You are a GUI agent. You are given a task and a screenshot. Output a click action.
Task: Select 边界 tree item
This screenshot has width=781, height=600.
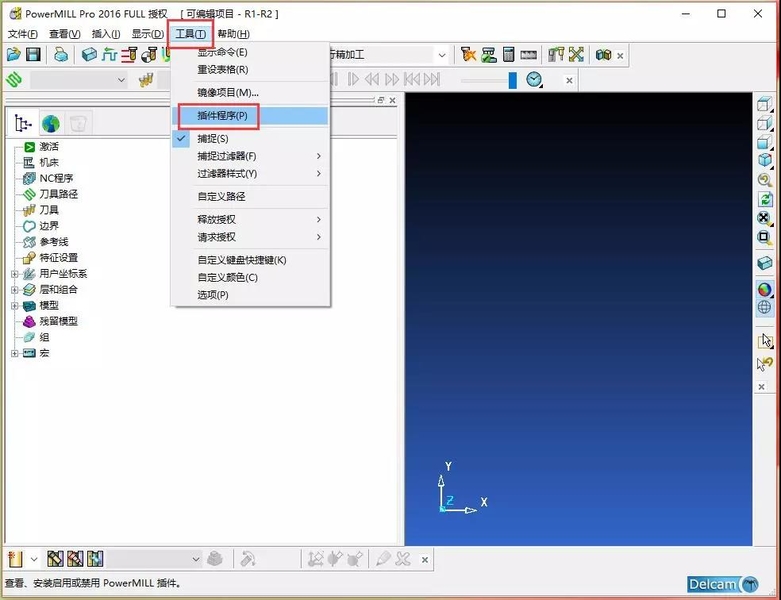pos(49,226)
